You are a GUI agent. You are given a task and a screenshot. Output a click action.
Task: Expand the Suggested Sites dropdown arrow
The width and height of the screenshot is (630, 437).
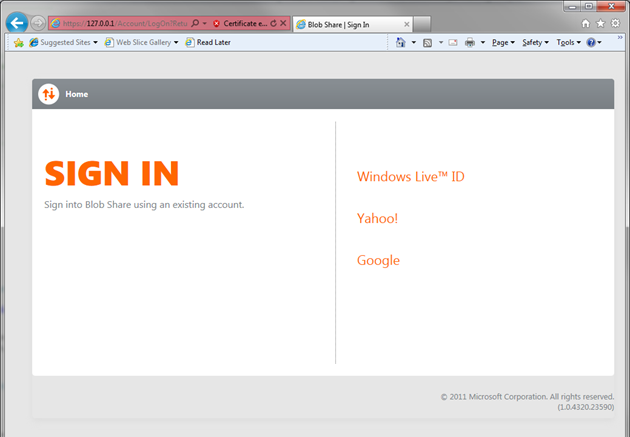[96, 42]
